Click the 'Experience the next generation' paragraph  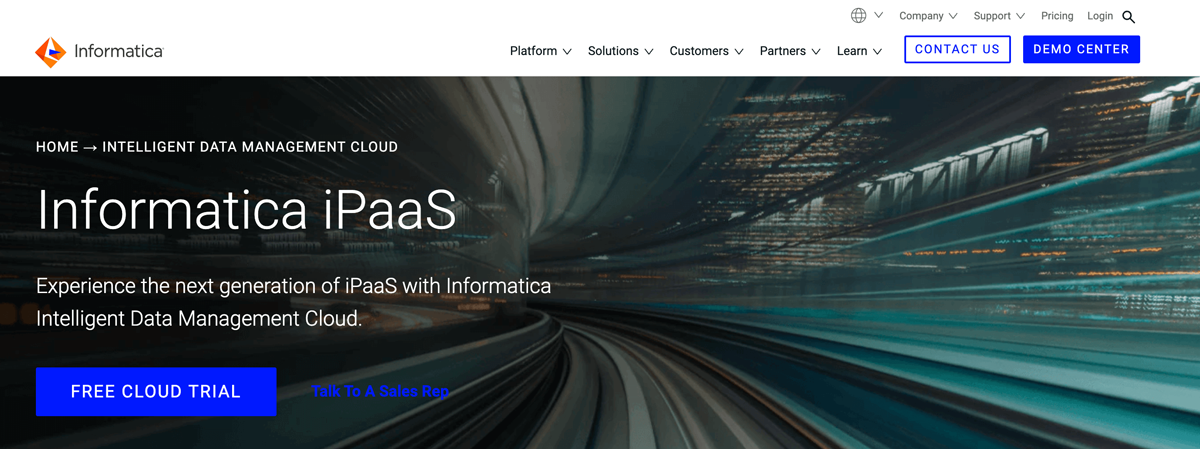[294, 302]
